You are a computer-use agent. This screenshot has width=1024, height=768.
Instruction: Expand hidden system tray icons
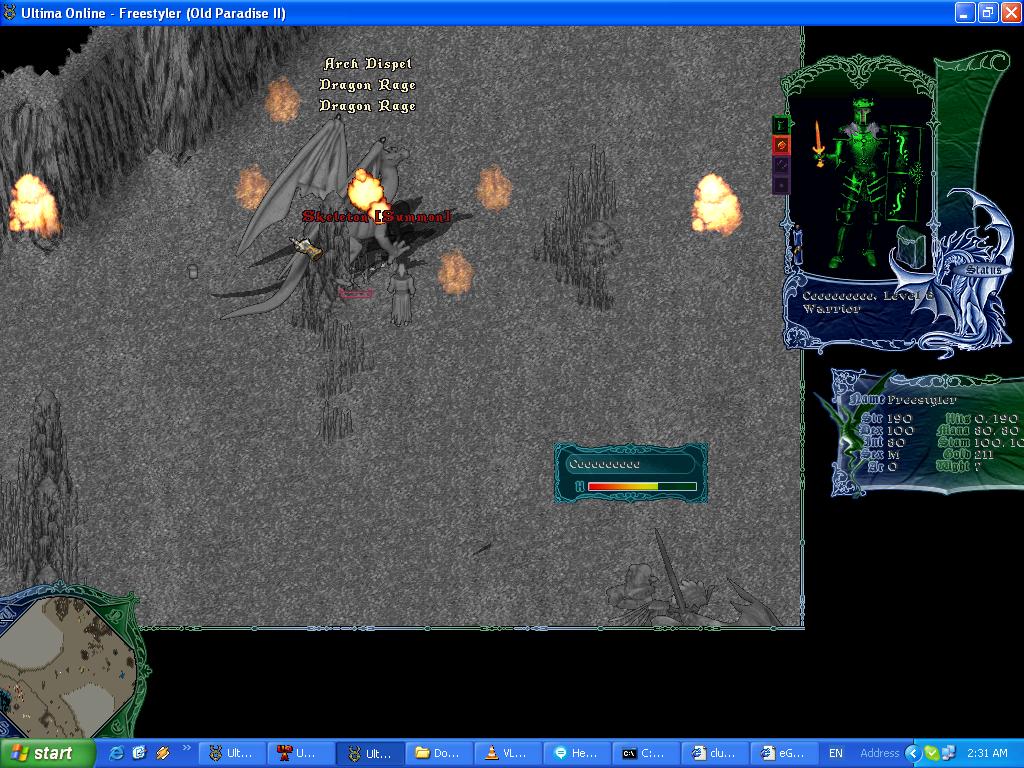click(x=912, y=753)
